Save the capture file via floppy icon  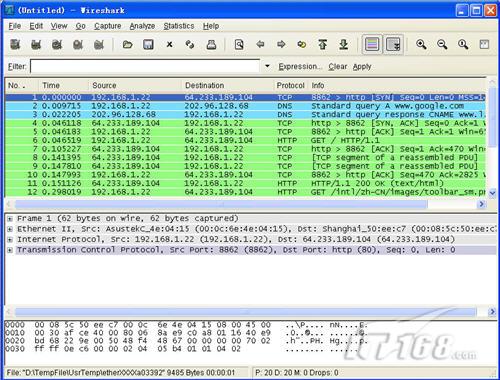tap(148, 44)
